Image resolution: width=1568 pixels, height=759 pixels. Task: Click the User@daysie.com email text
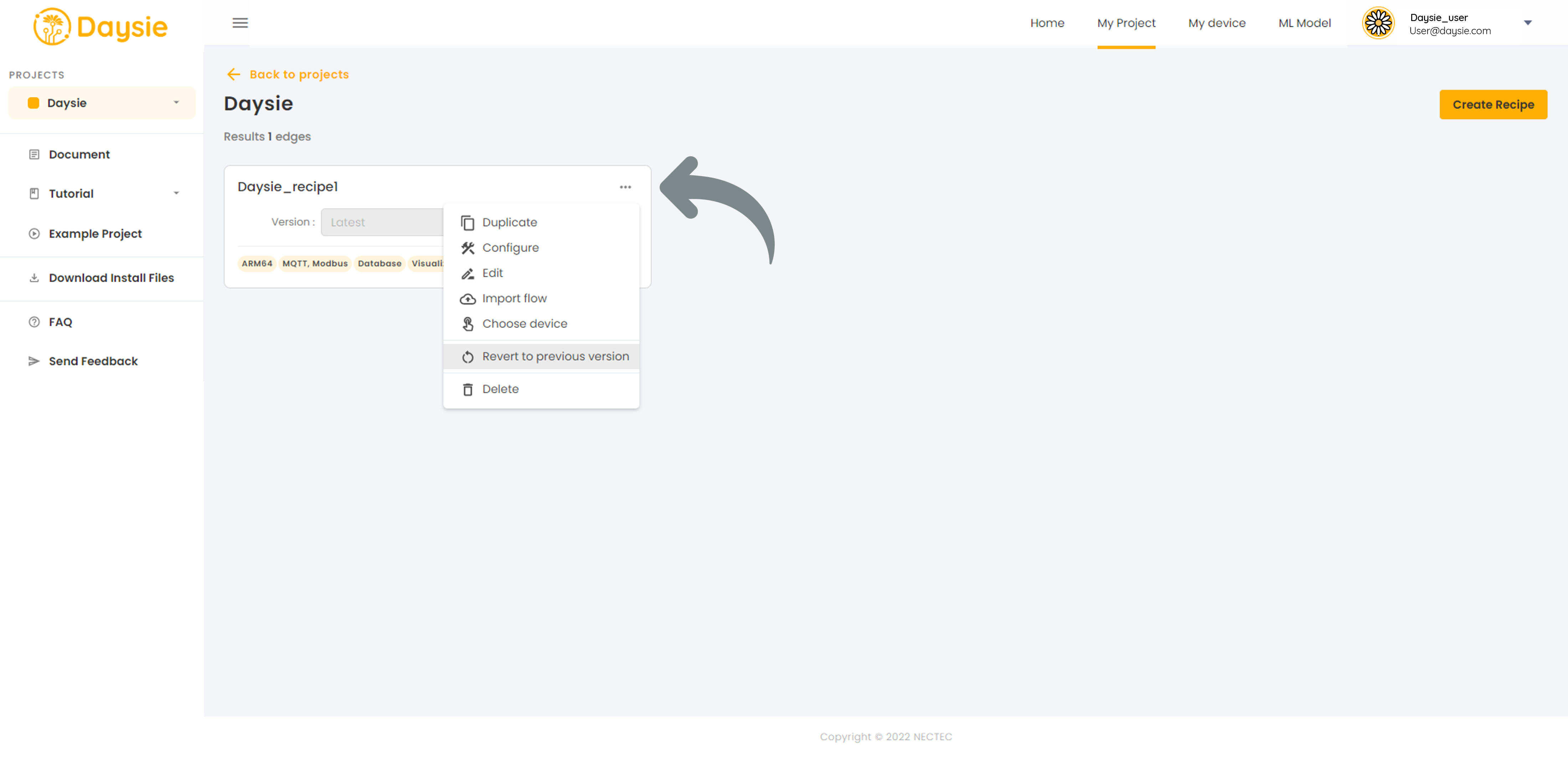pyautogui.click(x=1450, y=30)
